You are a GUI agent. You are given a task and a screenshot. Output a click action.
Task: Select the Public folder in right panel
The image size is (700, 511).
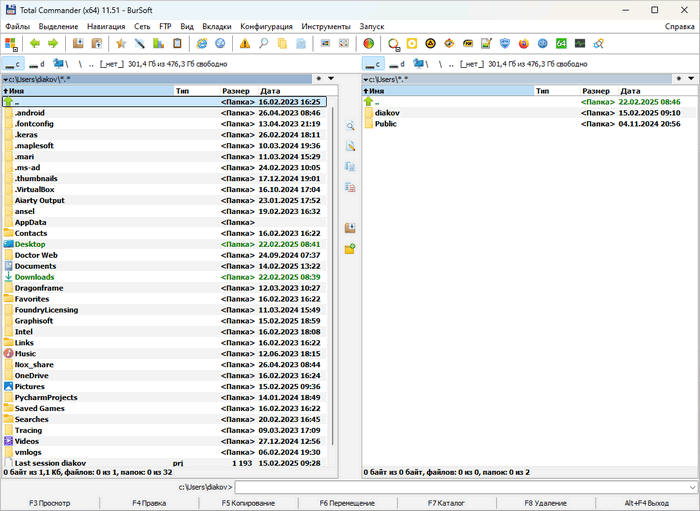529,124
